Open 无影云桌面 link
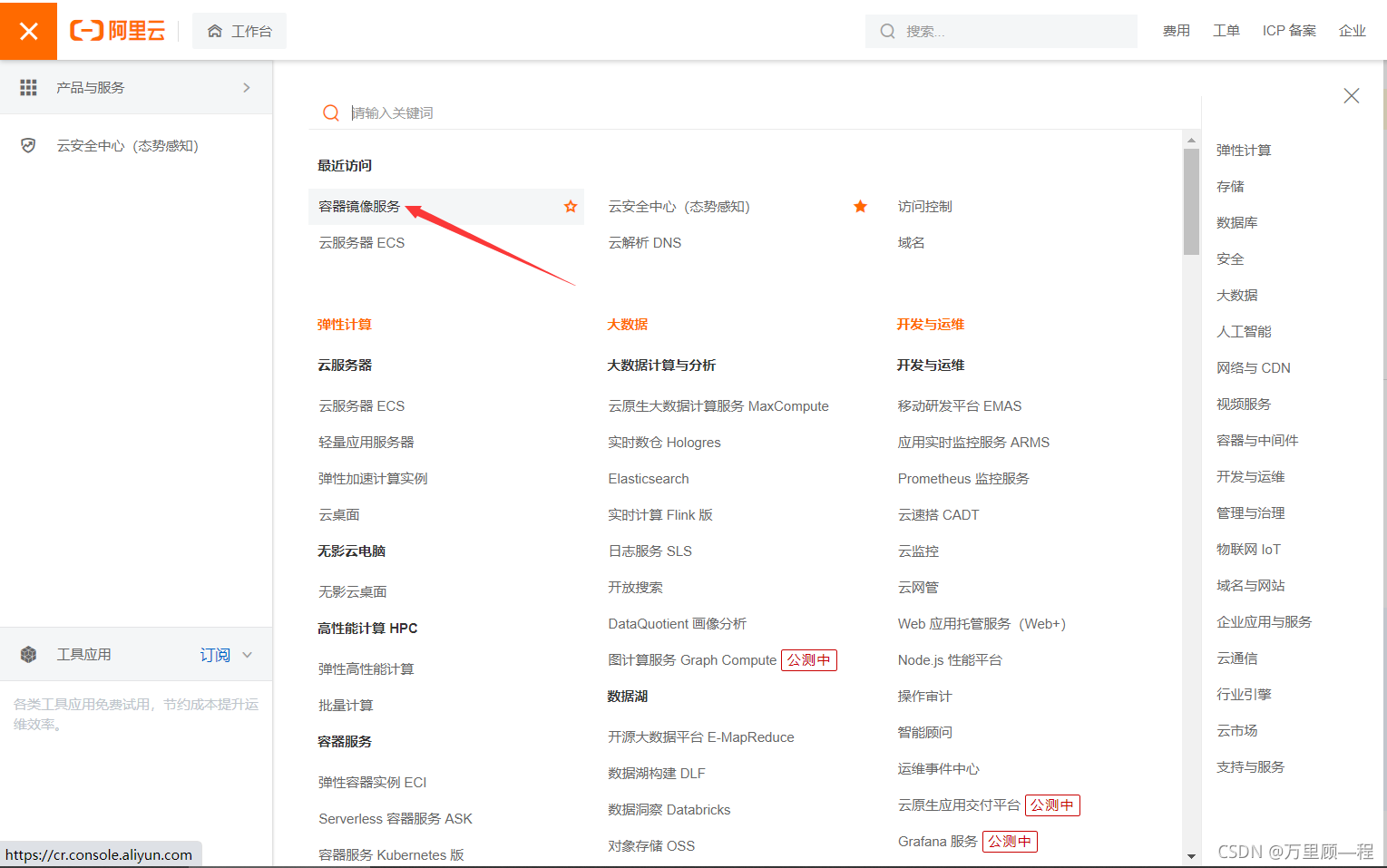This screenshot has width=1387, height=868. click(x=353, y=592)
